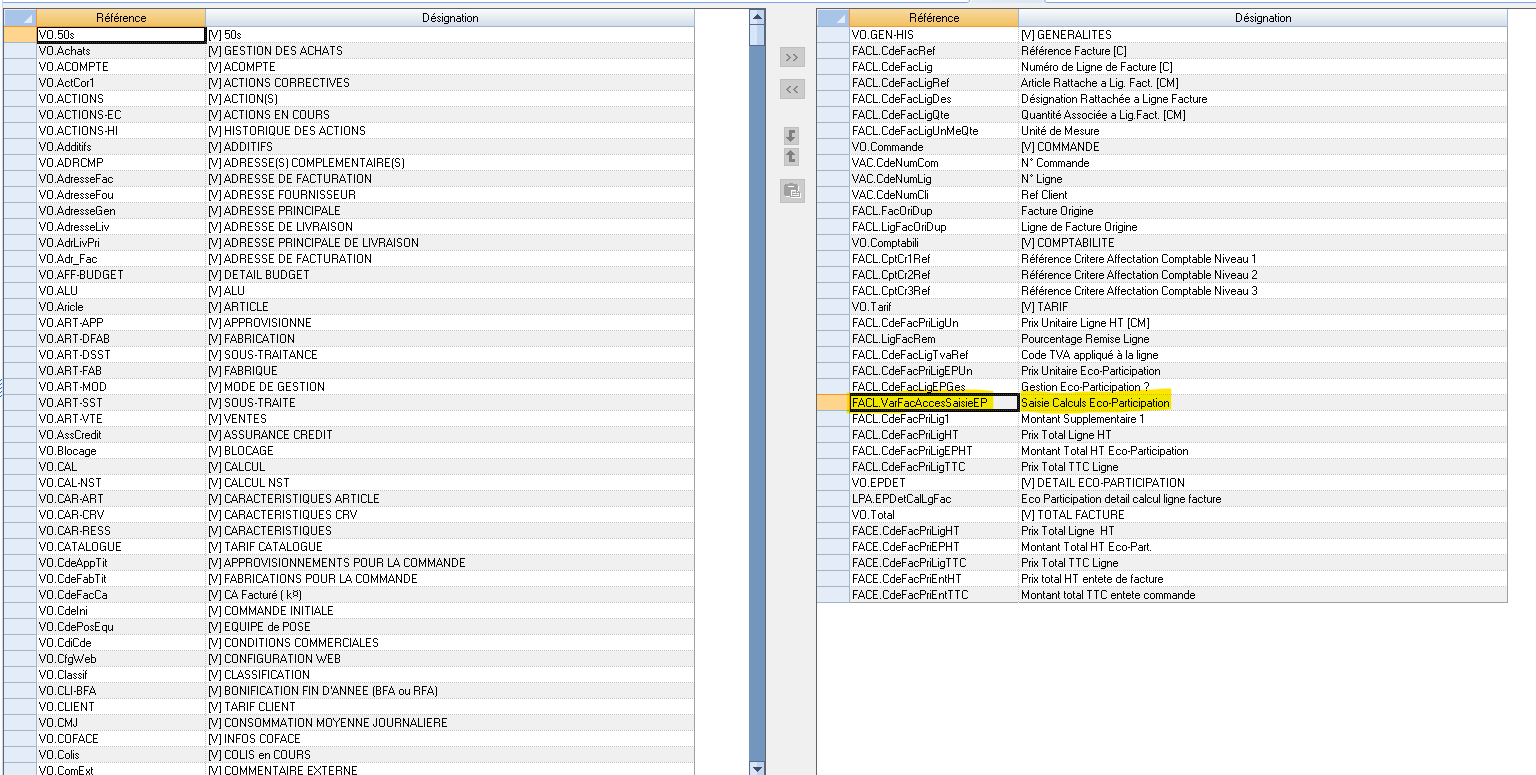Click the VO.50s reference cell
This screenshot has width=1536, height=775.
click(120, 35)
